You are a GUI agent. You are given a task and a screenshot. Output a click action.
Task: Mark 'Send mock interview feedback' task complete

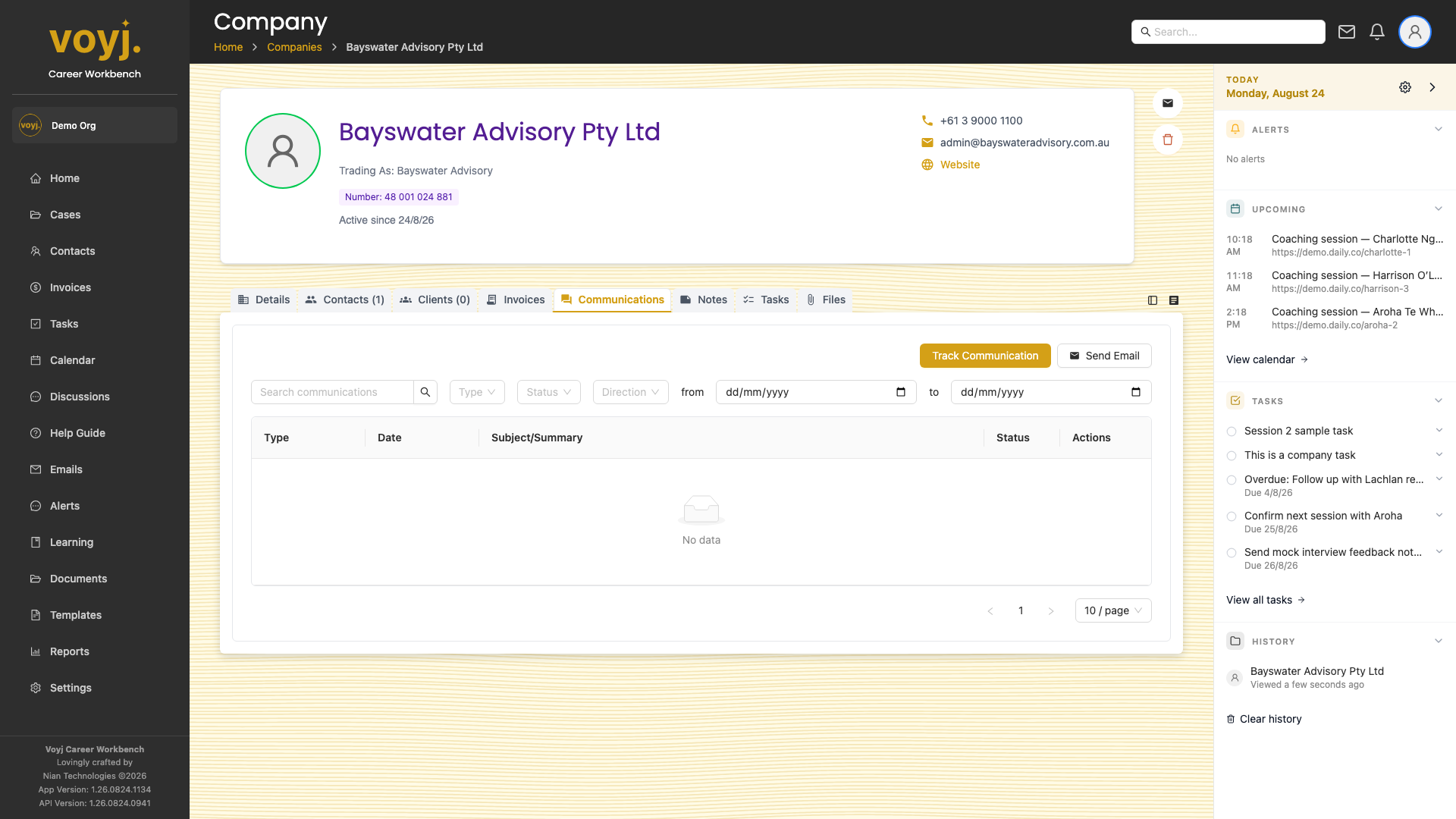[x=1232, y=553]
